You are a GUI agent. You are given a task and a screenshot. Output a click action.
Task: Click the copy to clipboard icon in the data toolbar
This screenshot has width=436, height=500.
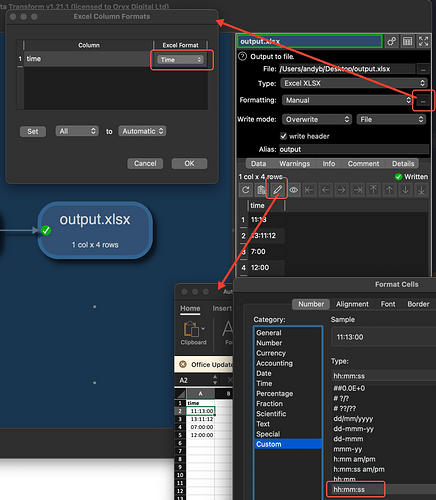(x=262, y=190)
